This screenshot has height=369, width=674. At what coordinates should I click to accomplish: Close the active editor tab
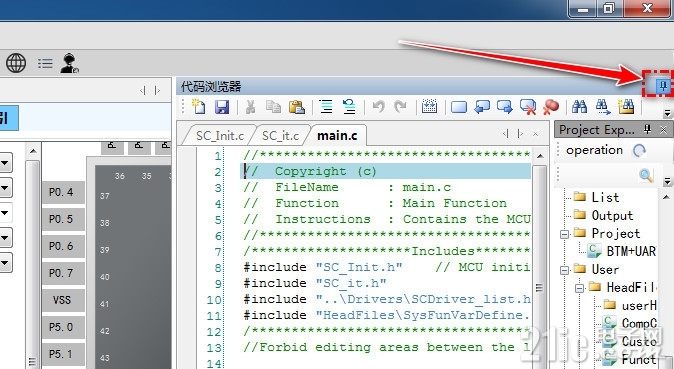[535, 134]
